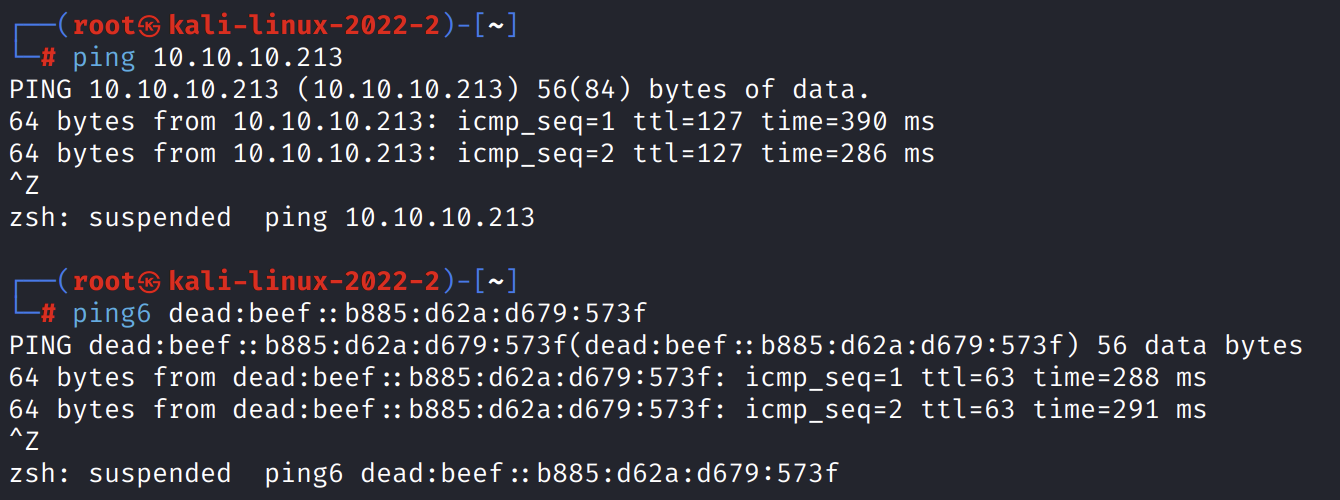Select "time=286 ms" in the IPv4 output
The width and height of the screenshot is (1340, 500).
click(848, 154)
